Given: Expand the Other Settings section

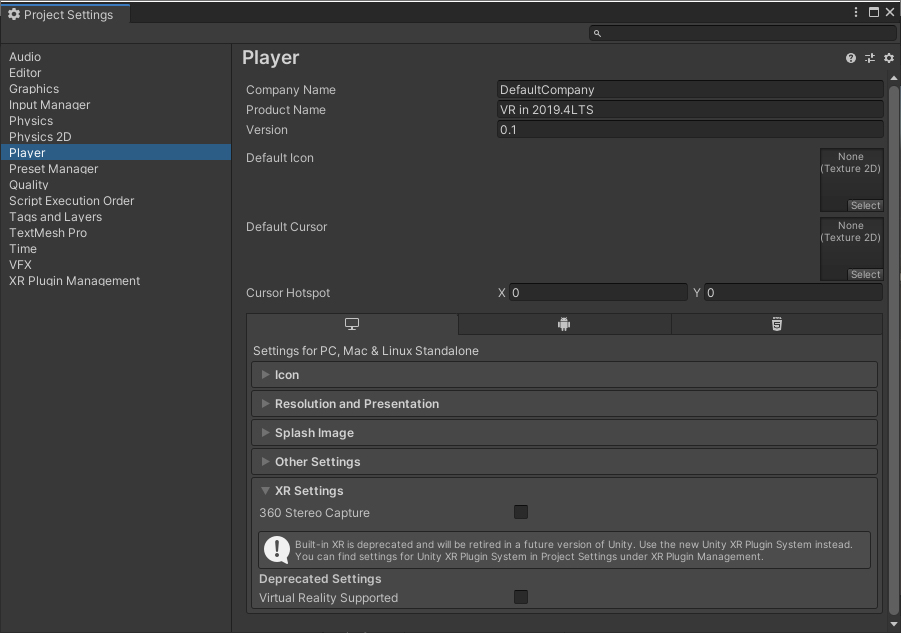Looking at the screenshot, I should [317, 462].
